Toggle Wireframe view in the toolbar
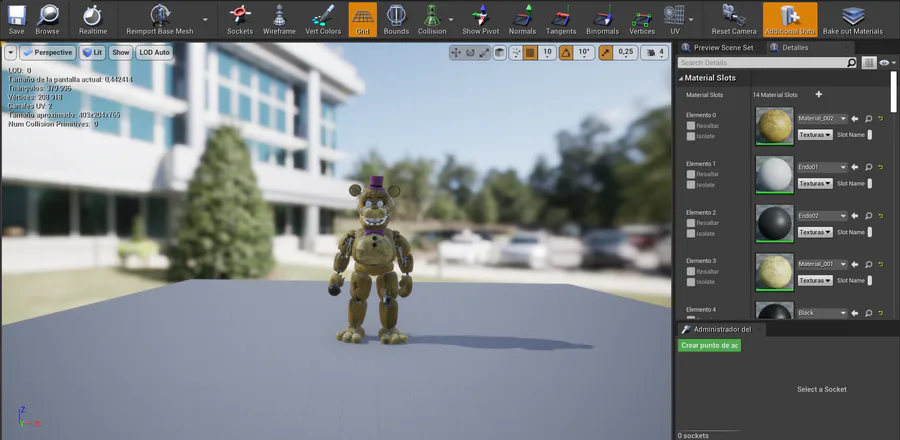Image resolution: width=900 pixels, height=440 pixels. point(279,20)
